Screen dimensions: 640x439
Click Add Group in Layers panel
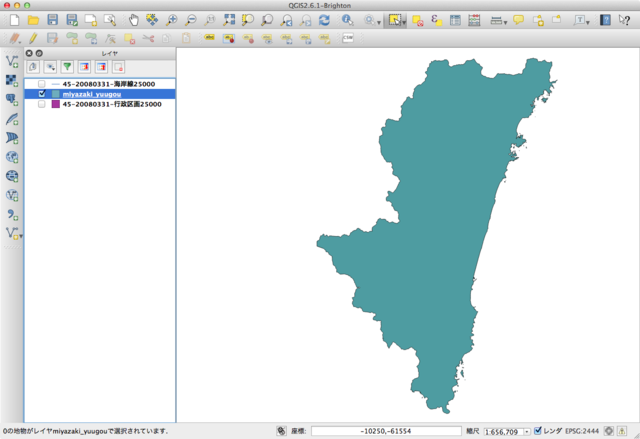[33, 67]
